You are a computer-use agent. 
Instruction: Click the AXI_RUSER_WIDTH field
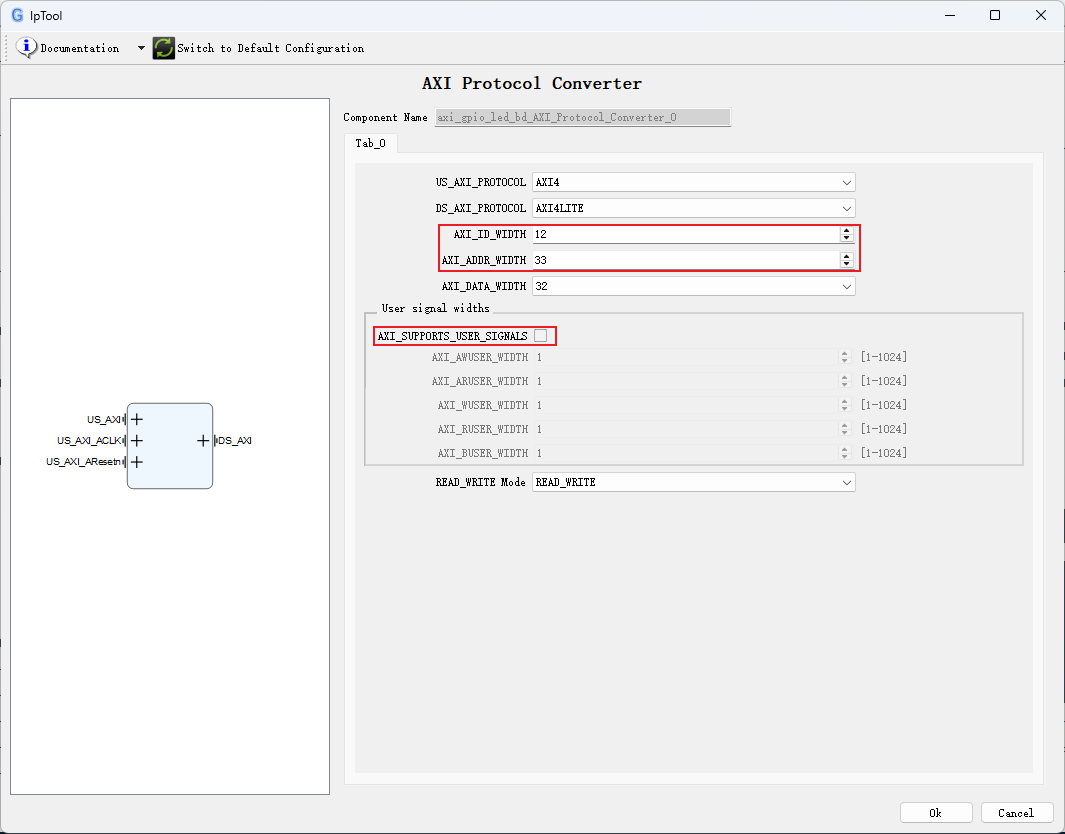687,429
